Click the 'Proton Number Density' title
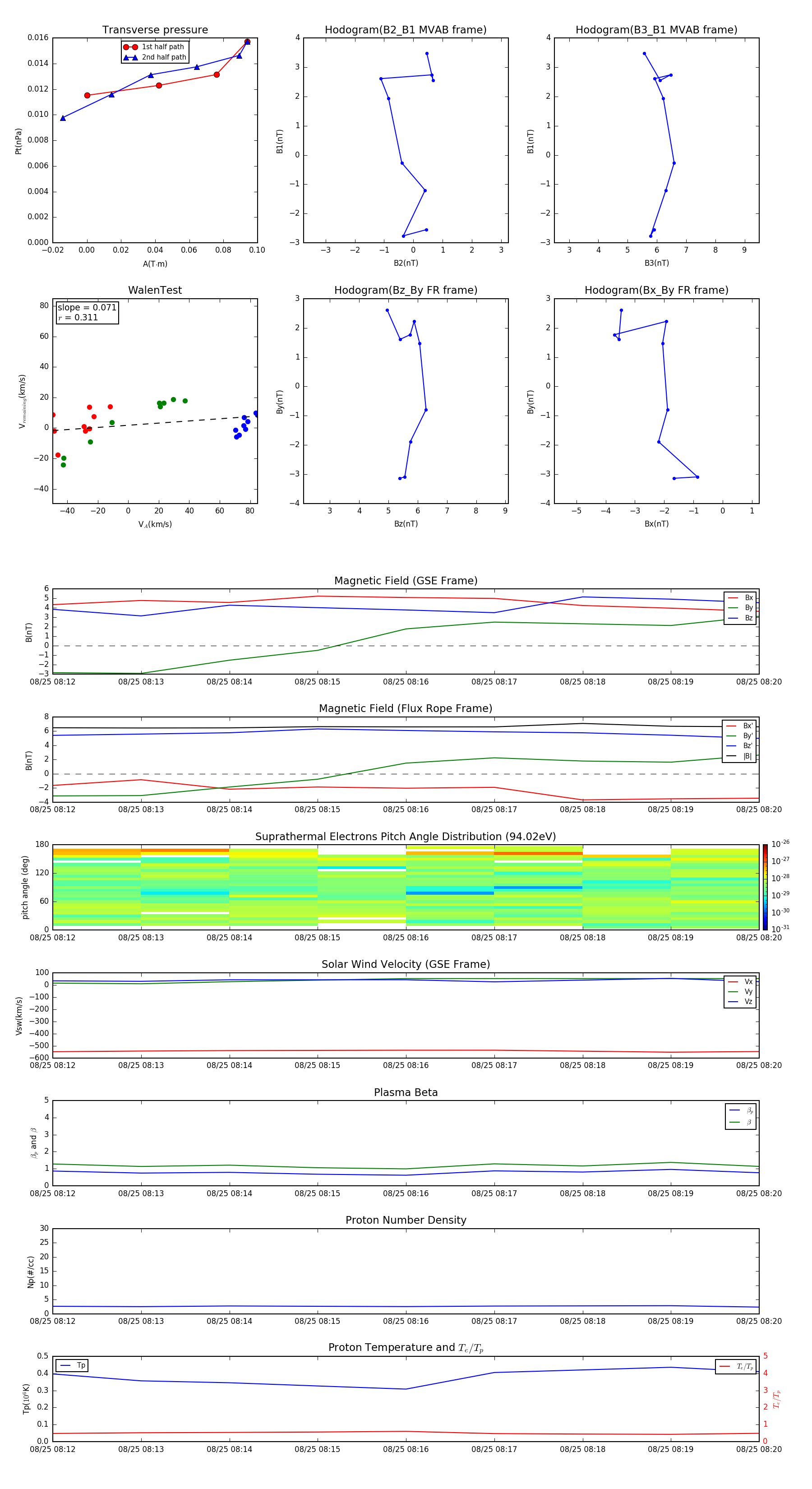 [406, 1220]
